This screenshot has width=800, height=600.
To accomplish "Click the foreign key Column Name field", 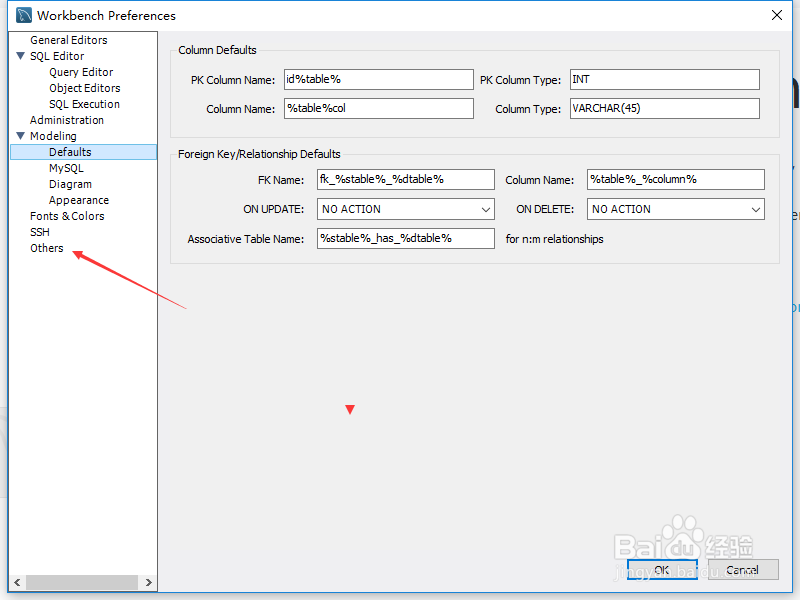I will point(676,180).
